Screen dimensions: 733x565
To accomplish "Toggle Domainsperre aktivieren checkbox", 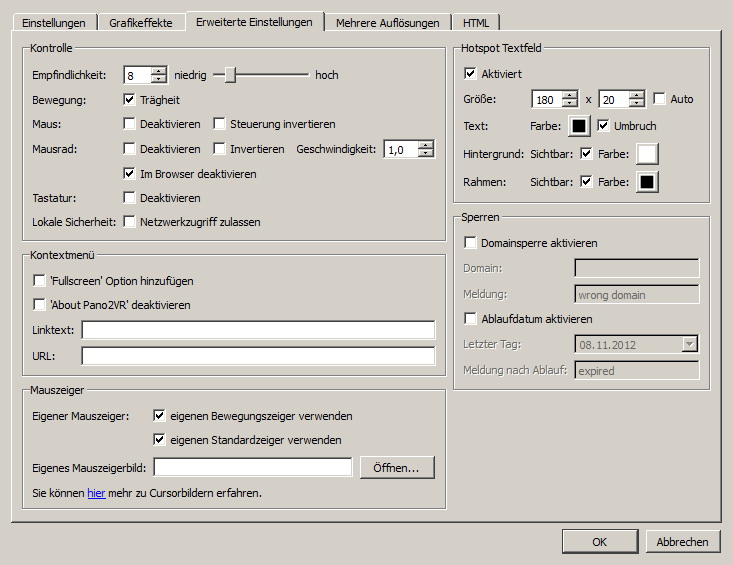I will (x=471, y=242).
